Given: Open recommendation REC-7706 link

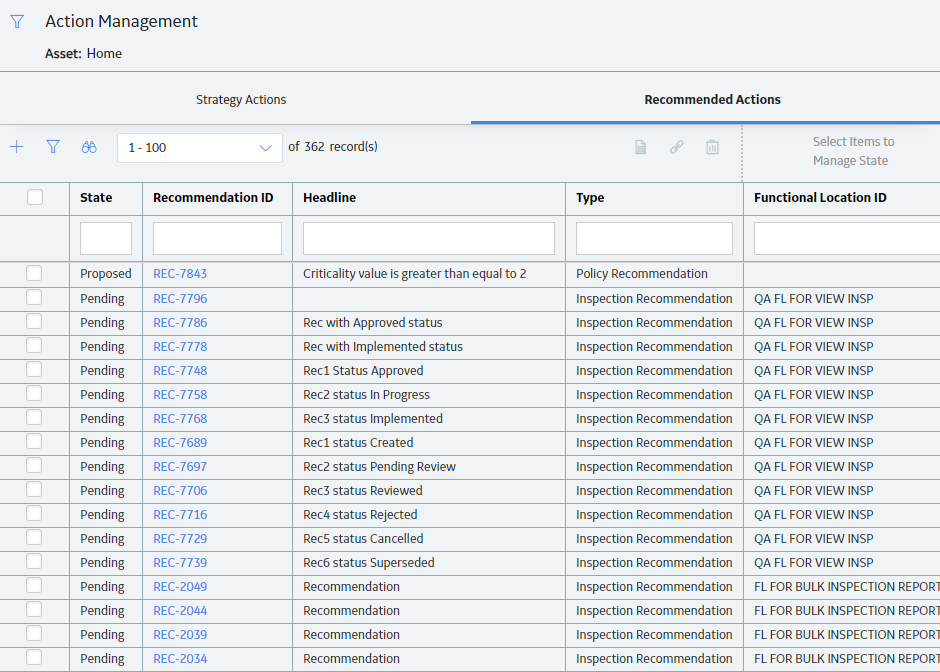Looking at the screenshot, I should point(180,490).
